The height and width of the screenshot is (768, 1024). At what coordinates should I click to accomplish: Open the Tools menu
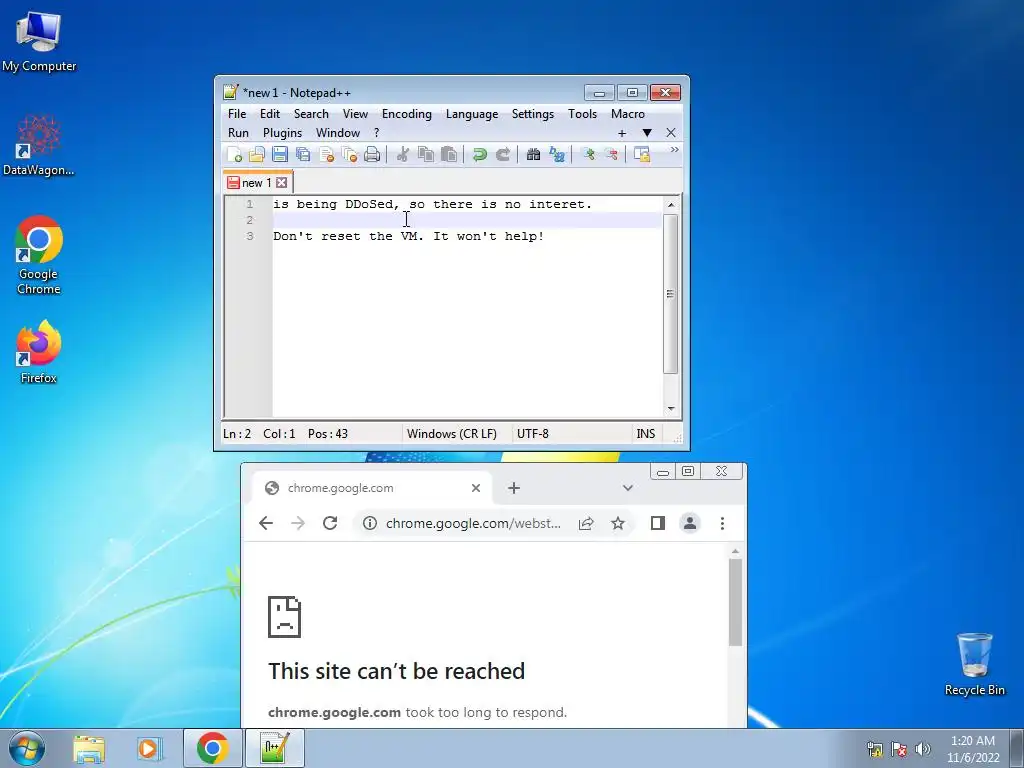[x=582, y=114]
